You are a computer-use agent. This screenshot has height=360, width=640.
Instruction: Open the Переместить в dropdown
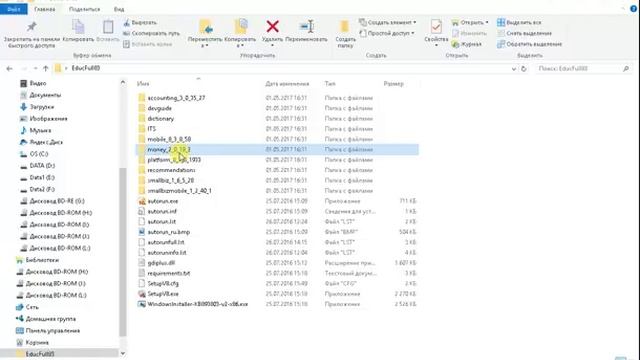205,33
